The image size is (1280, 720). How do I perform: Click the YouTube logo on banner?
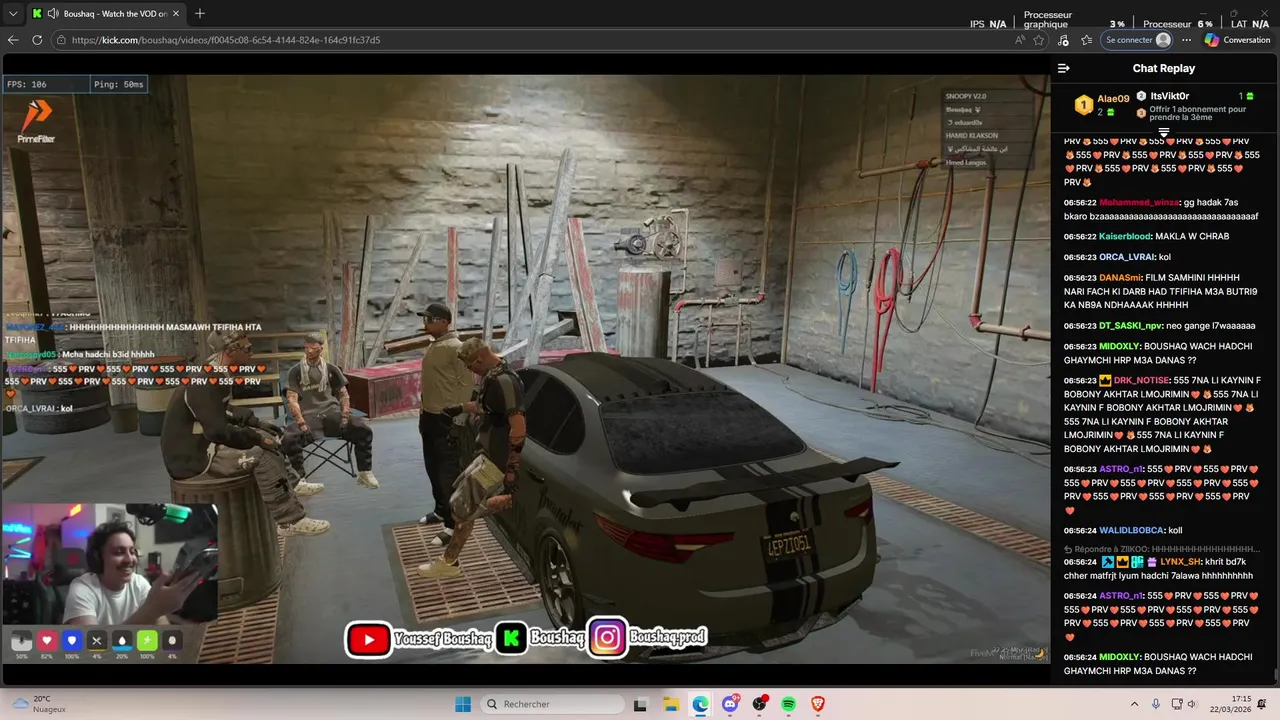pos(369,640)
